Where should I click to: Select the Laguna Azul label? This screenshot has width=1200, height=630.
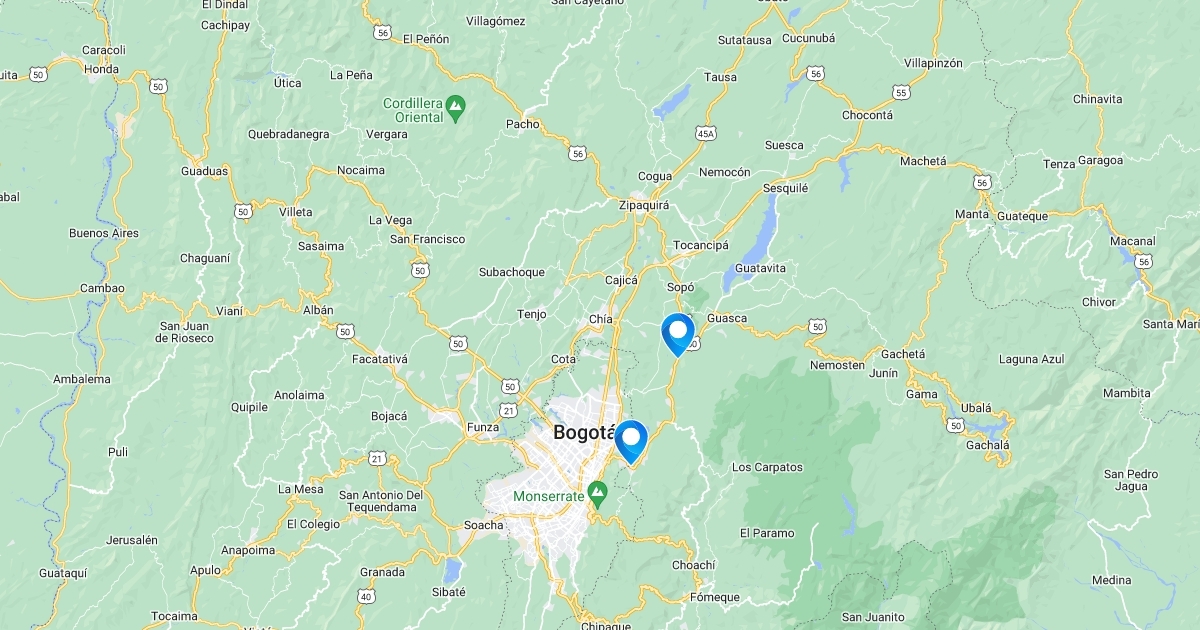[1032, 359]
